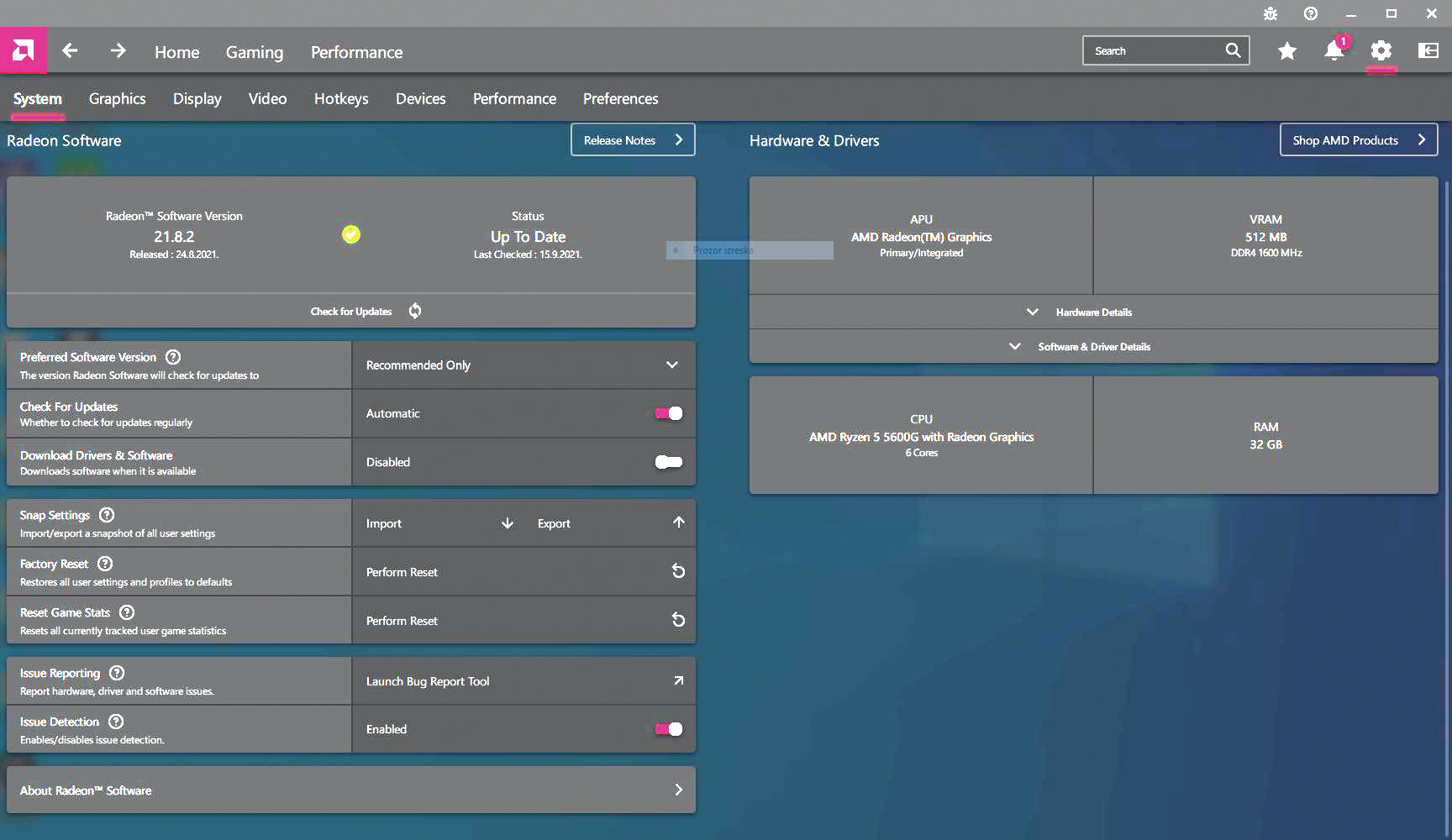Viewport: 1452px width, 840px height.
Task: Open help for Issue Reporting
Action: [x=117, y=673]
